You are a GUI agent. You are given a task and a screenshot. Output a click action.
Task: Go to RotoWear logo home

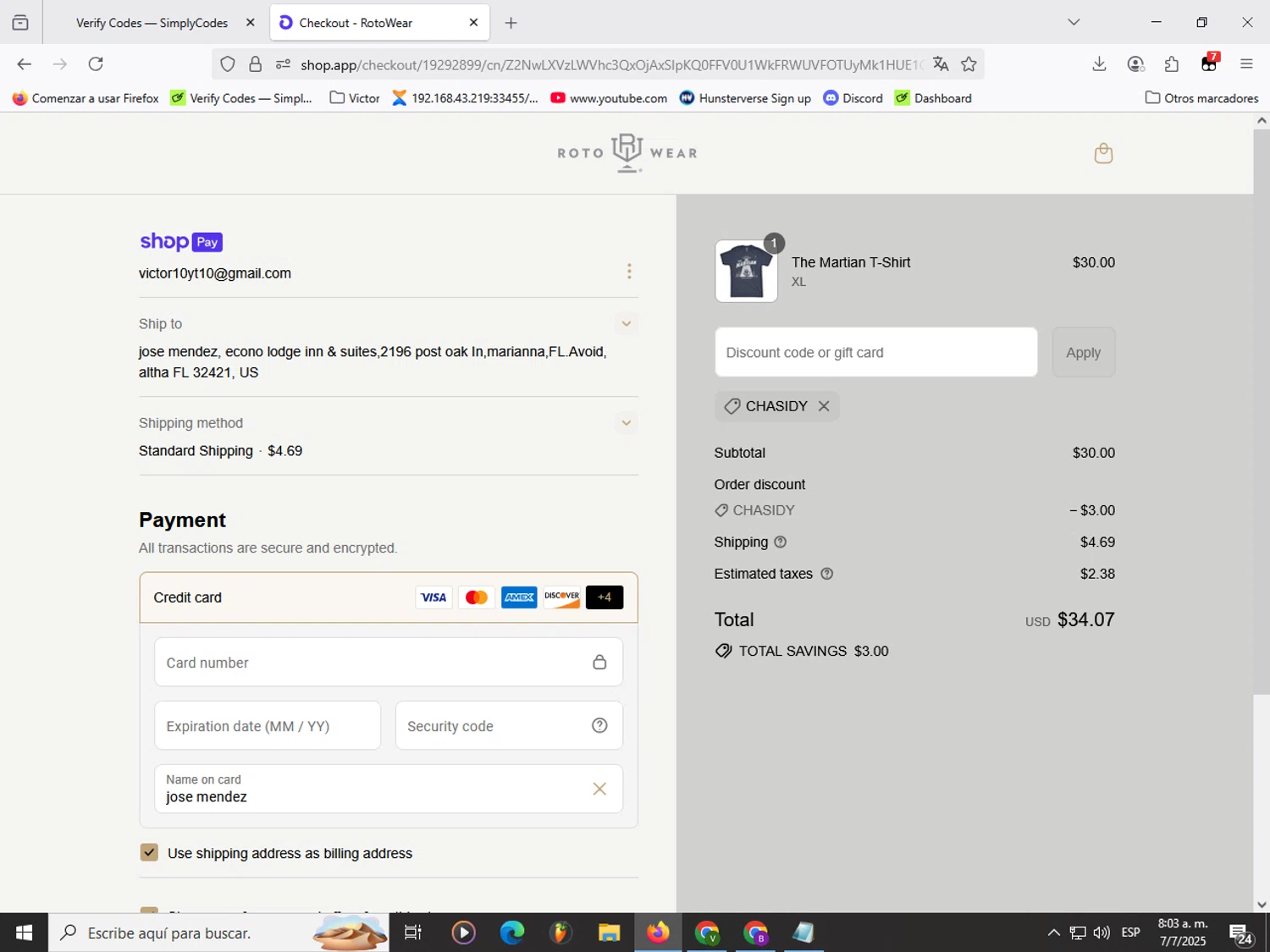pyautogui.click(x=627, y=153)
